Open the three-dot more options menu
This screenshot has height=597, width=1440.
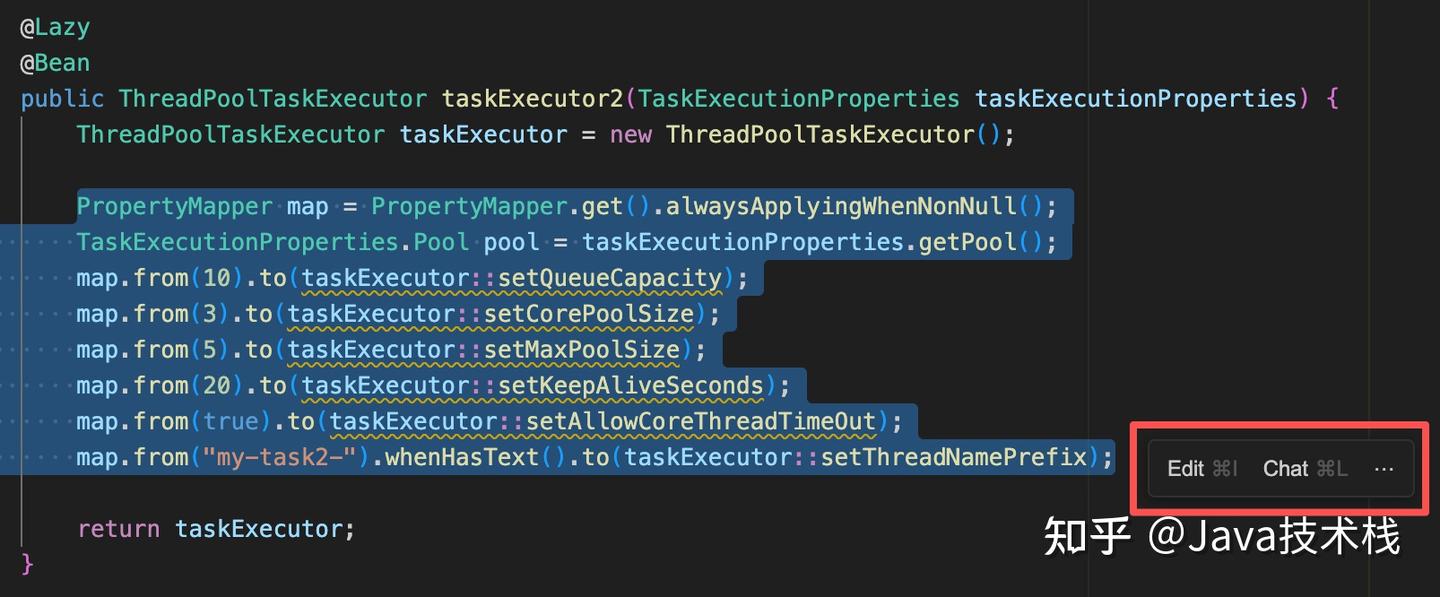point(1384,468)
